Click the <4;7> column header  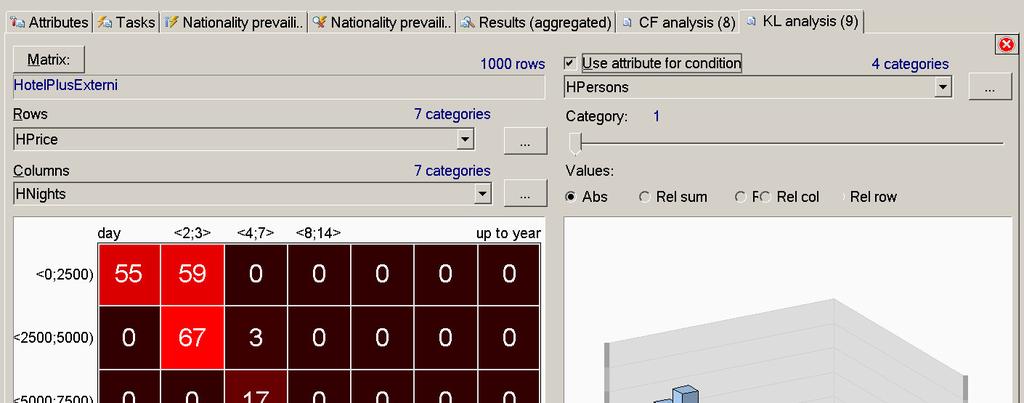[255, 233]
